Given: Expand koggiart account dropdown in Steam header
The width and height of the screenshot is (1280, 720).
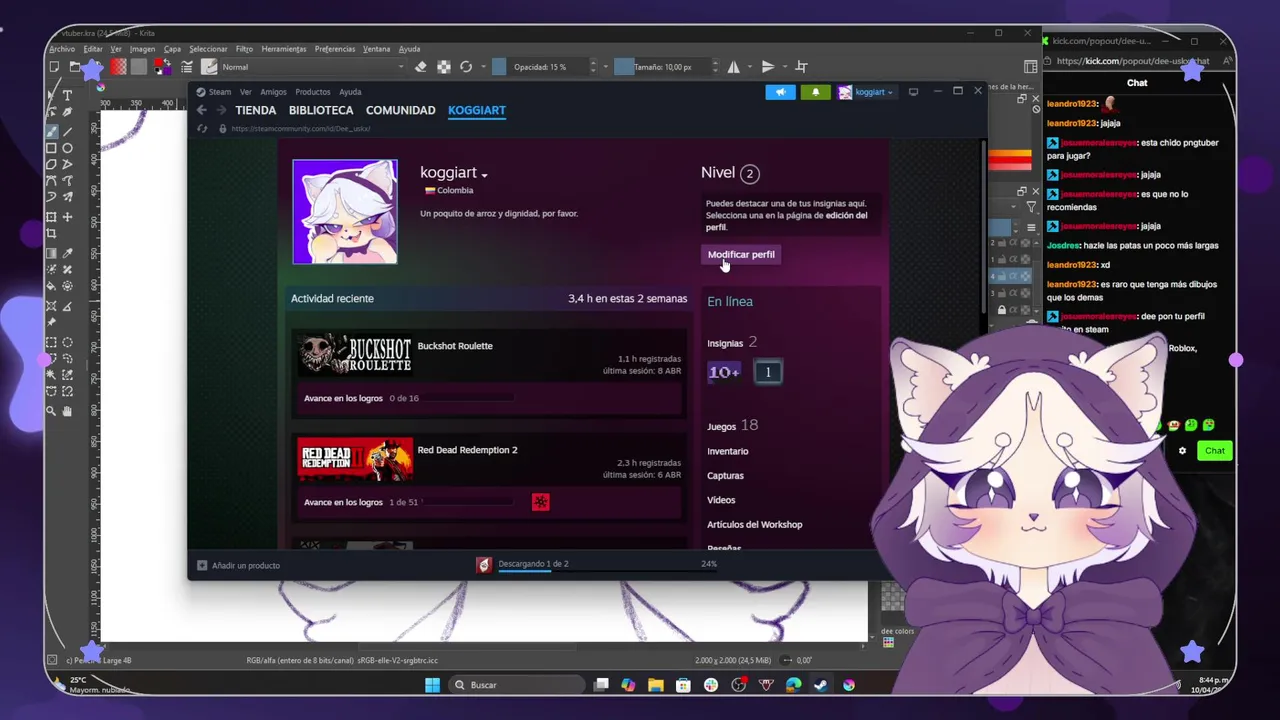Looking at the screenshot, I should coord(866,92).
